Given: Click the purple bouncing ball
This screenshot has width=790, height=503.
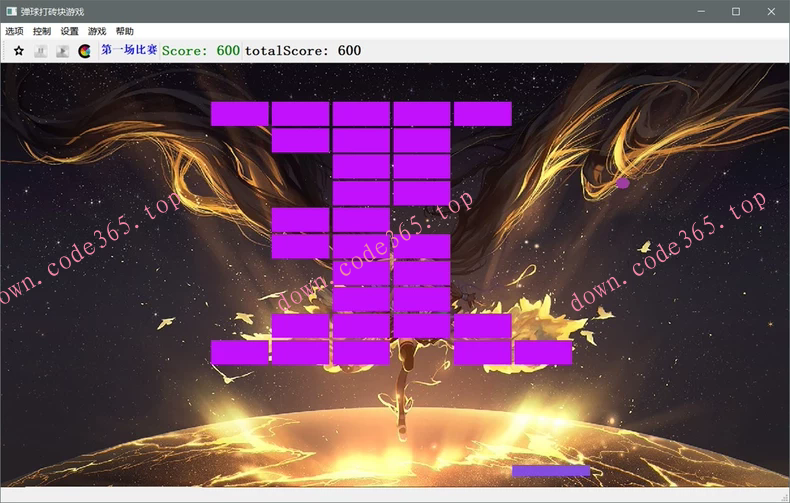Looking at the screenshot, I should [623, 183].
